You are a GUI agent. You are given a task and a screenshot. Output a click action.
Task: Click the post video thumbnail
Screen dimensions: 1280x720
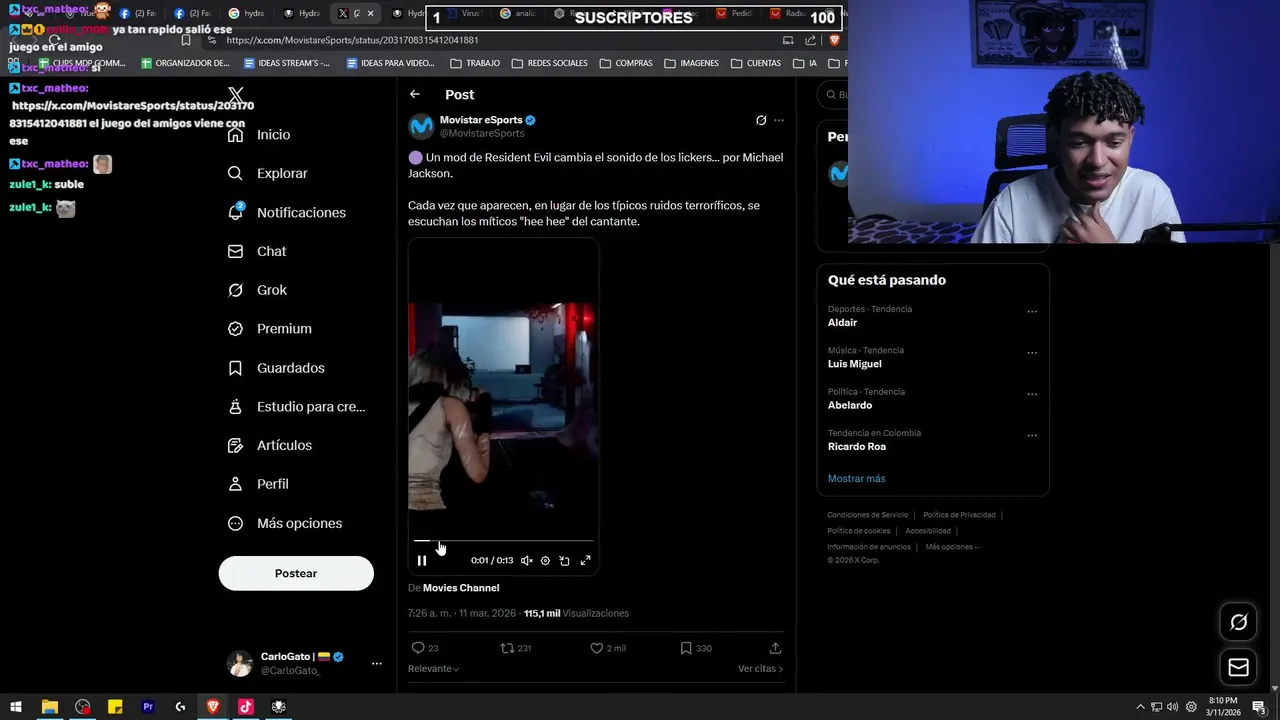point(503,407)
